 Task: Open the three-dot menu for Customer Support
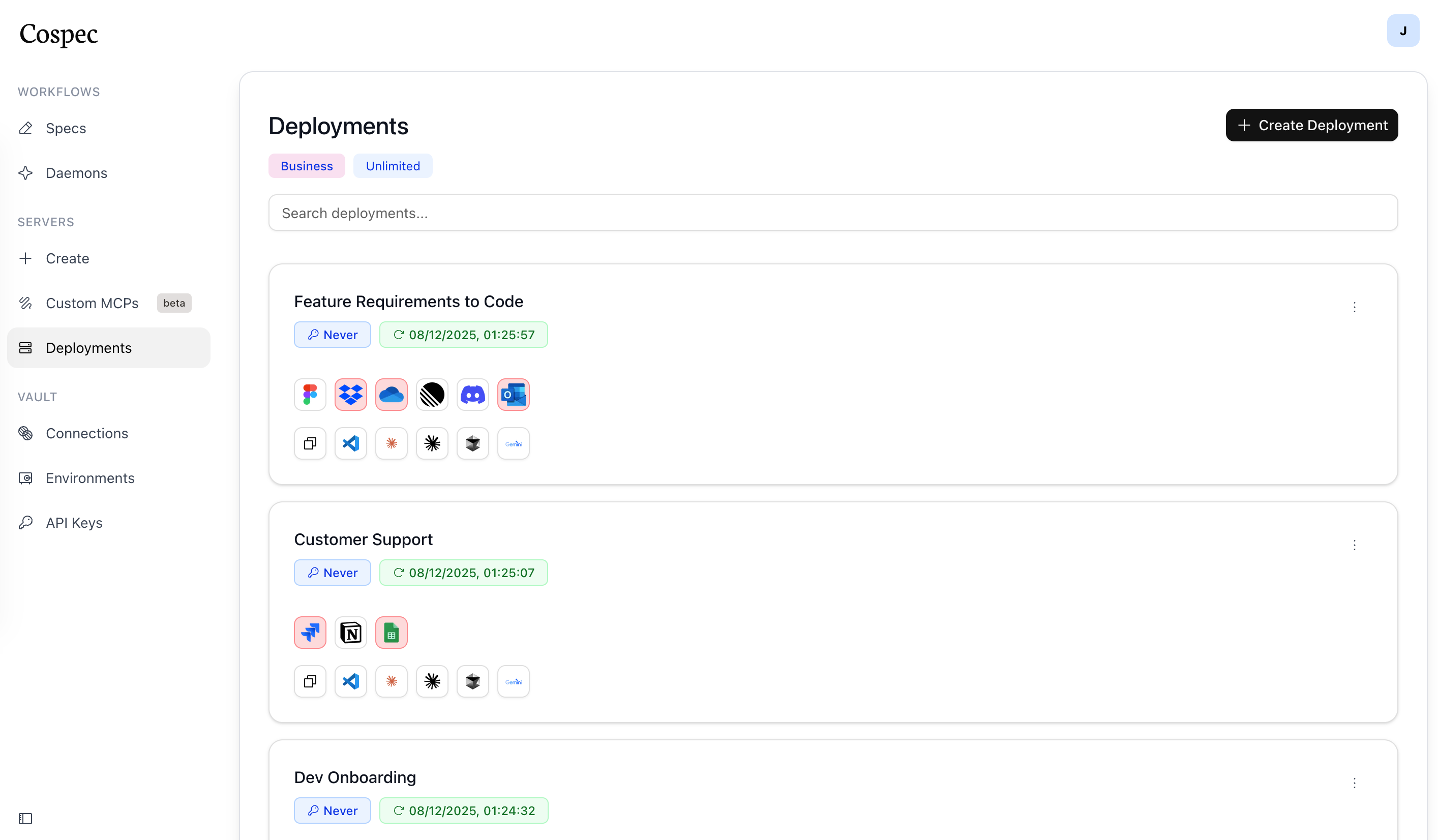pos(1354,545)
